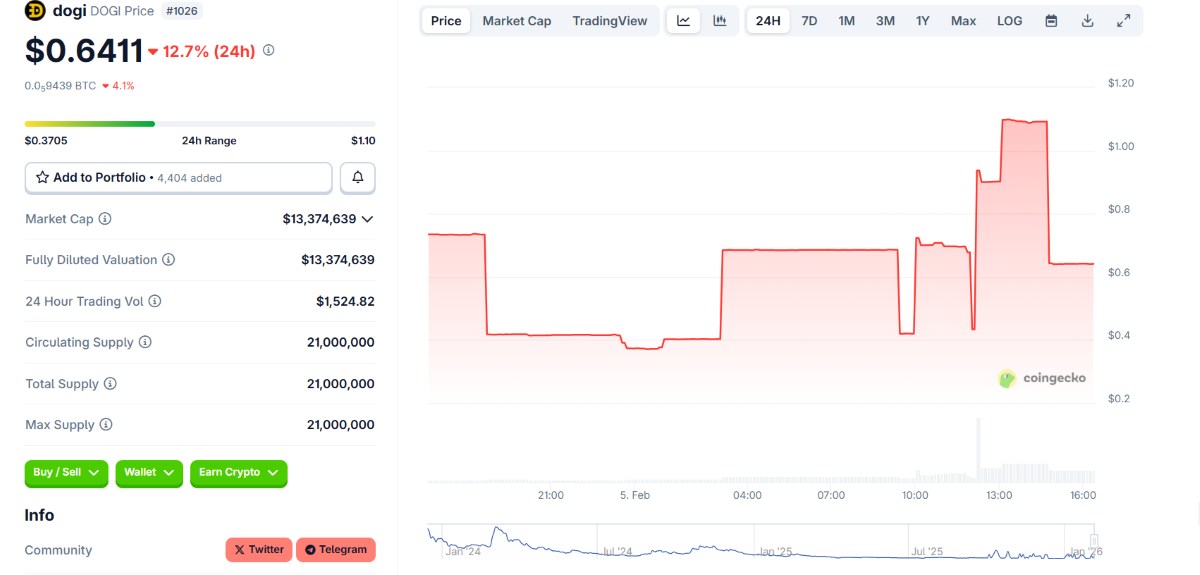Open the Max Supply info icon

[106, 425]
